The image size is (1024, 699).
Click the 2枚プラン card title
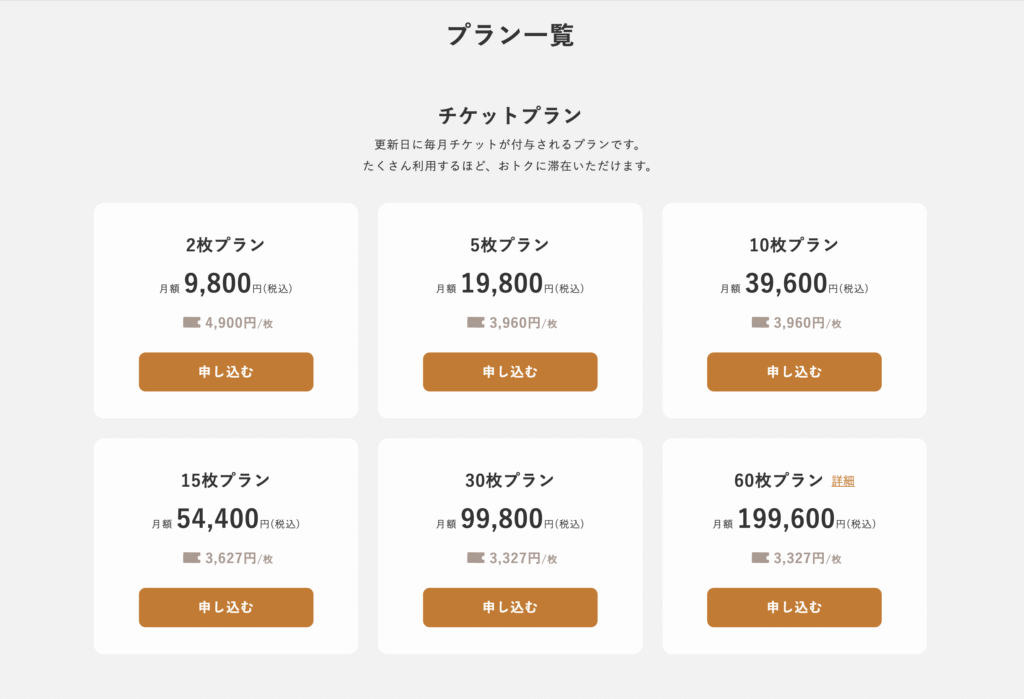pyautogui.click(x=226, y=245)
